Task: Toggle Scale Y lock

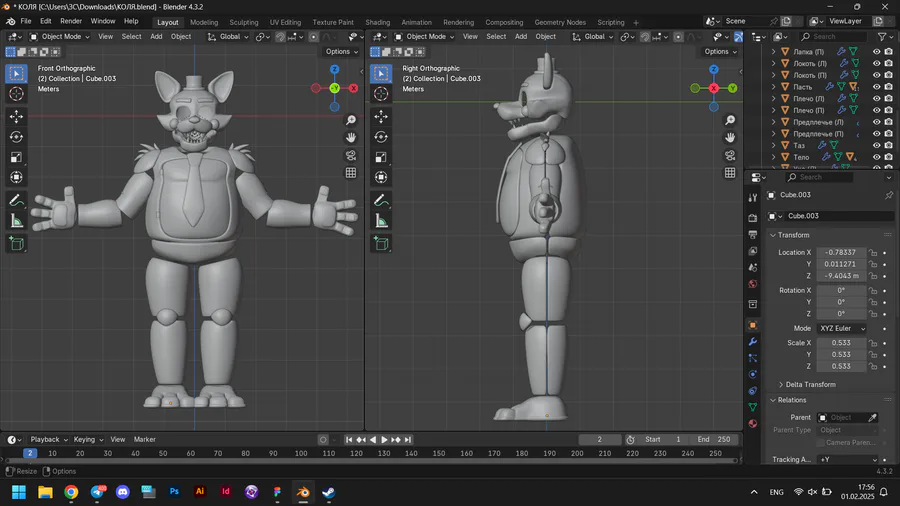Action: coord(873,355)
